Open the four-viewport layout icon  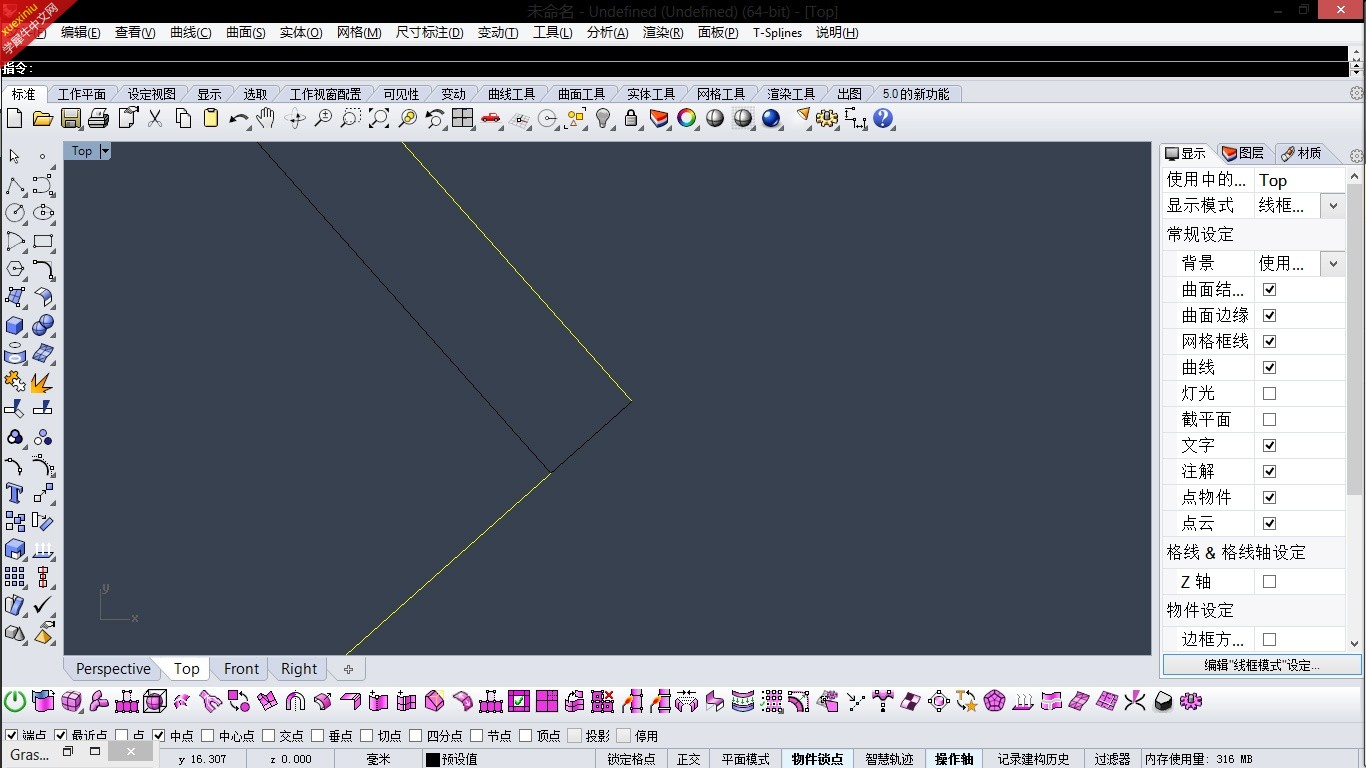(x=462, y=118)
